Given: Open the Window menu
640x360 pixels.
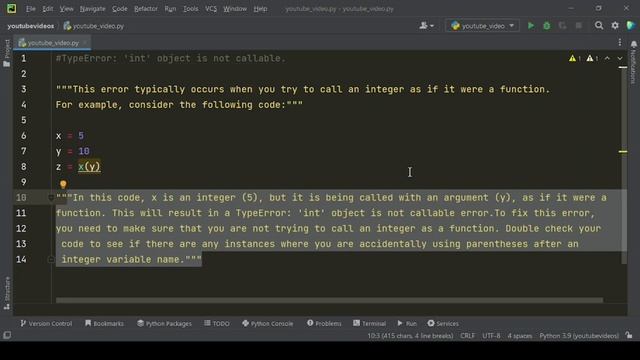Looking at the screenshot, I should point(235,9).
